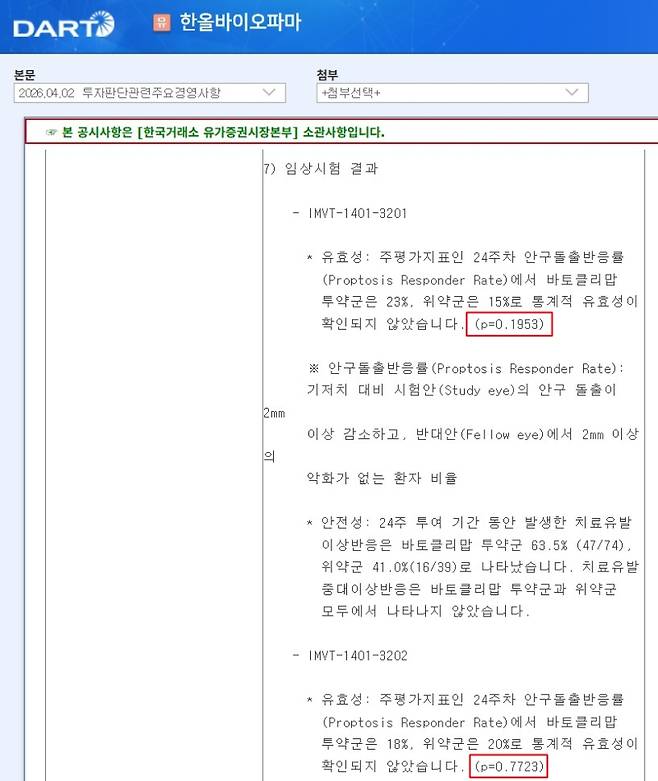Click the orange 유 market badge icon
Viewport: 658px width, 781px height.
pos(161,22)
